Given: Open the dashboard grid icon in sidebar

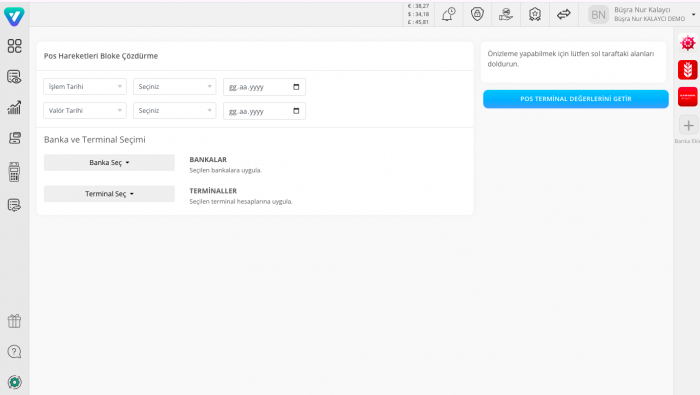Looking at the screenshot, I should [x=14, y=46].
